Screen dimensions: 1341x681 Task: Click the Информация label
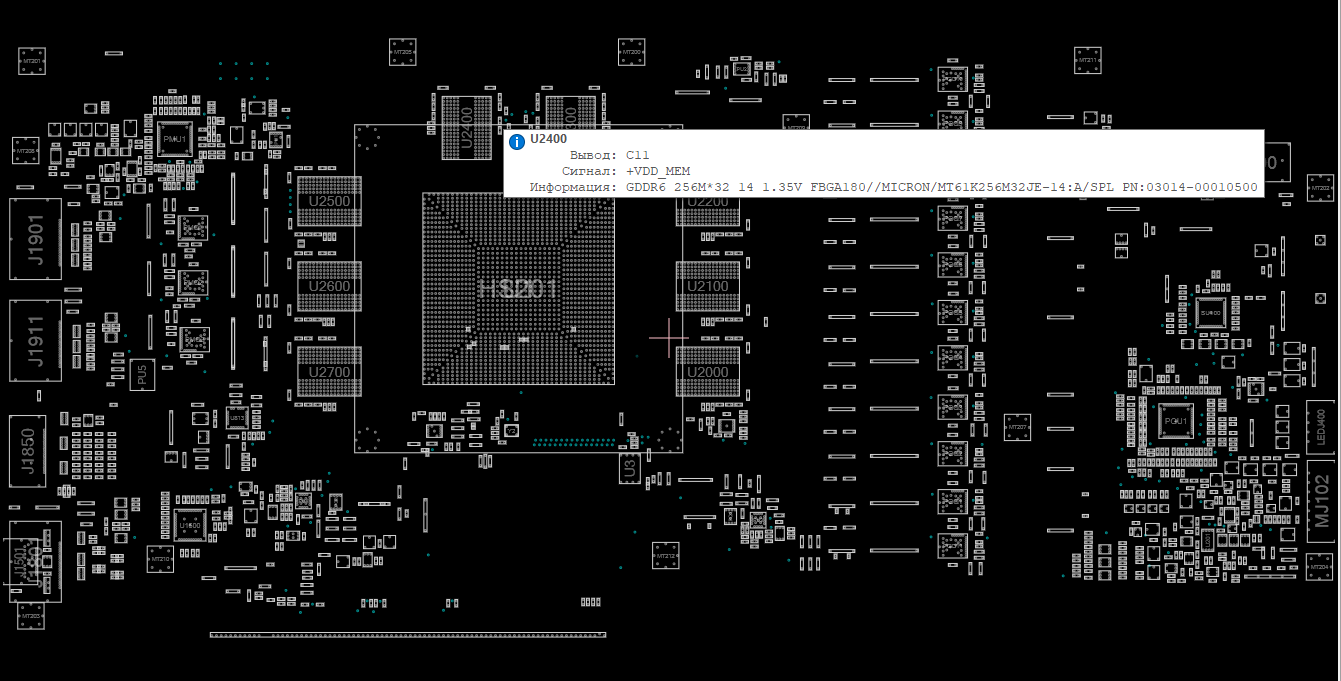pos(574,187)
